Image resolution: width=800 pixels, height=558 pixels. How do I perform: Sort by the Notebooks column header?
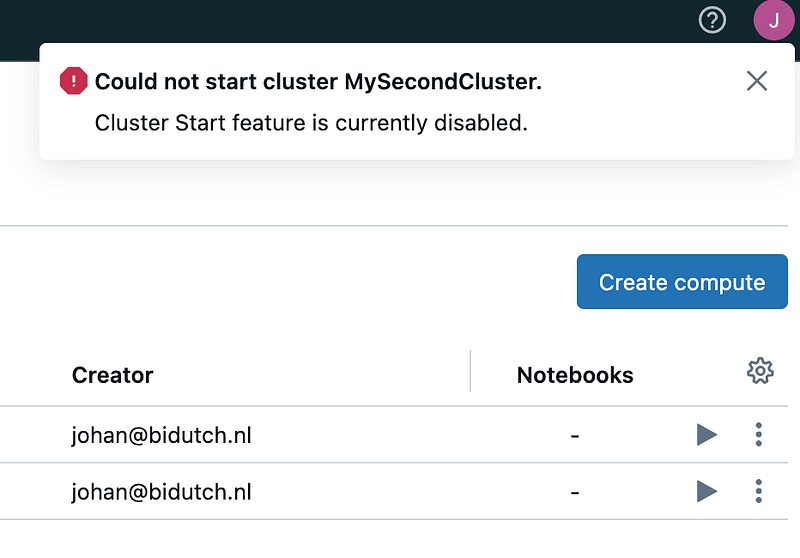[575, 375]
